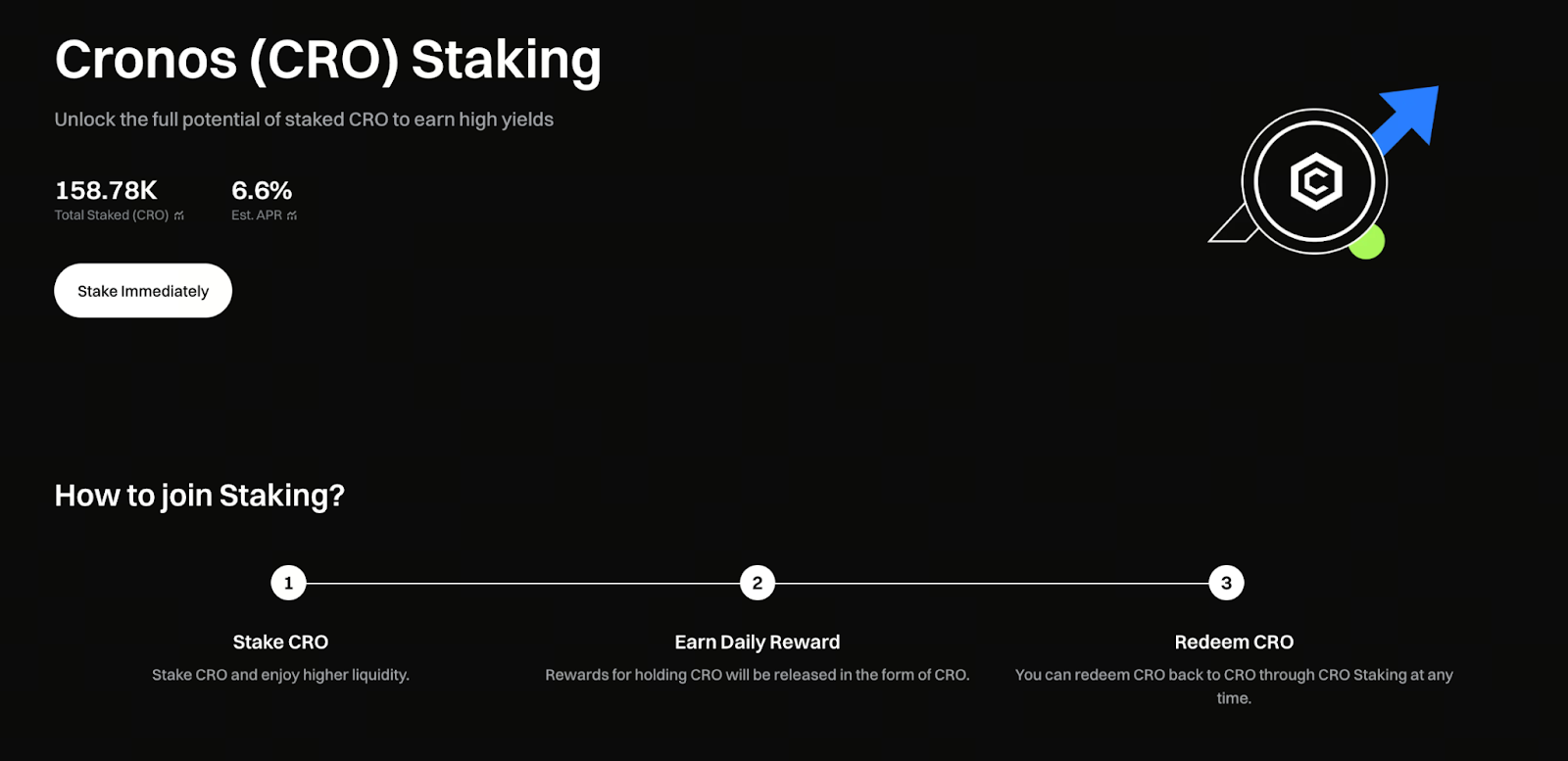Select the step 2 circle marker

tap(758, 583)
